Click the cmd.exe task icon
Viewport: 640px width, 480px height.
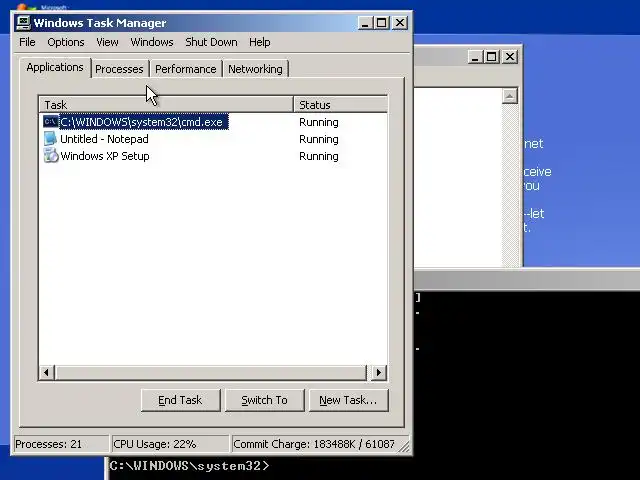pyautogui.click(x=51, y=122)
